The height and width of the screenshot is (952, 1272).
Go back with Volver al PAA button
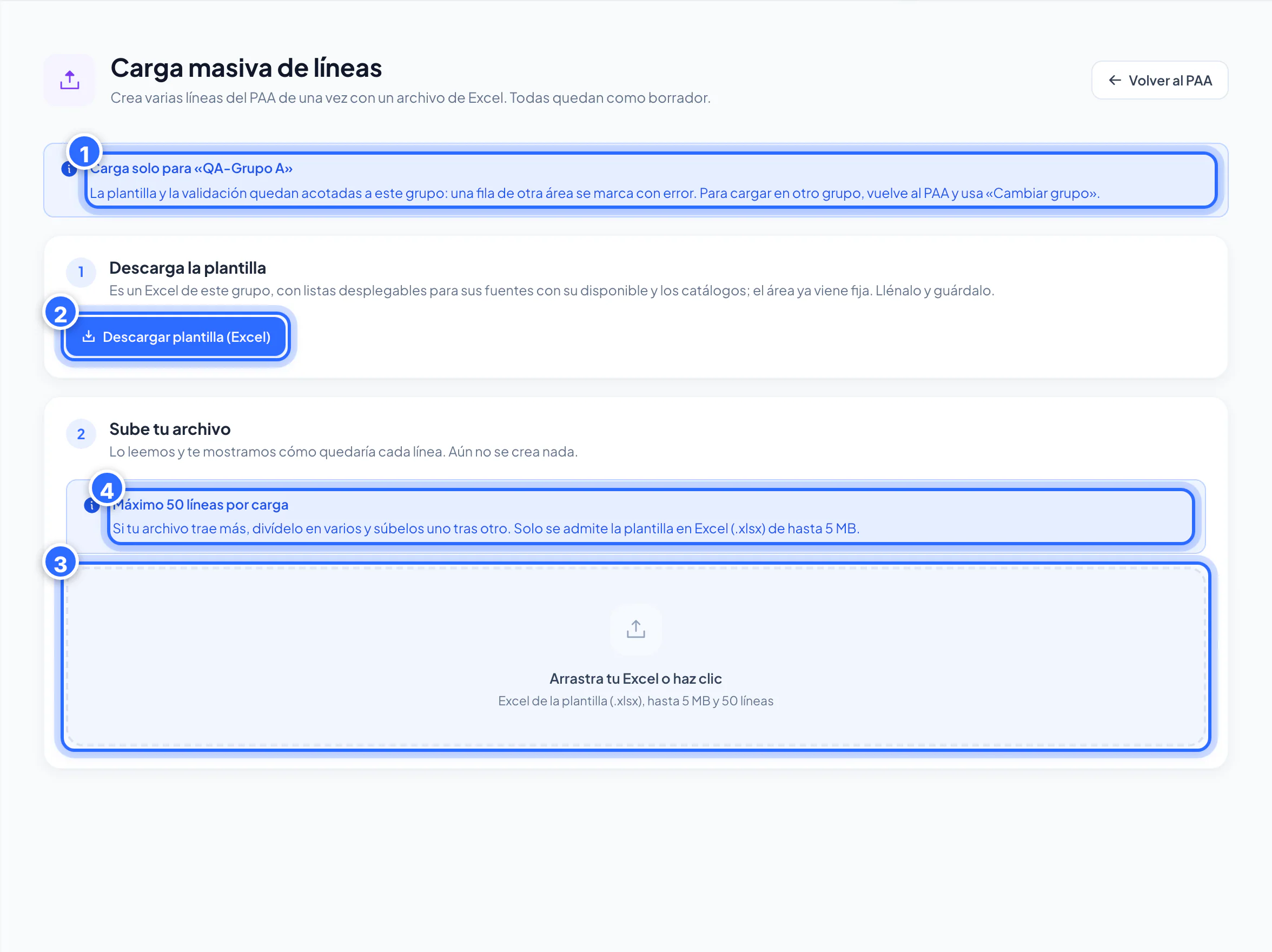point(1160,81)
